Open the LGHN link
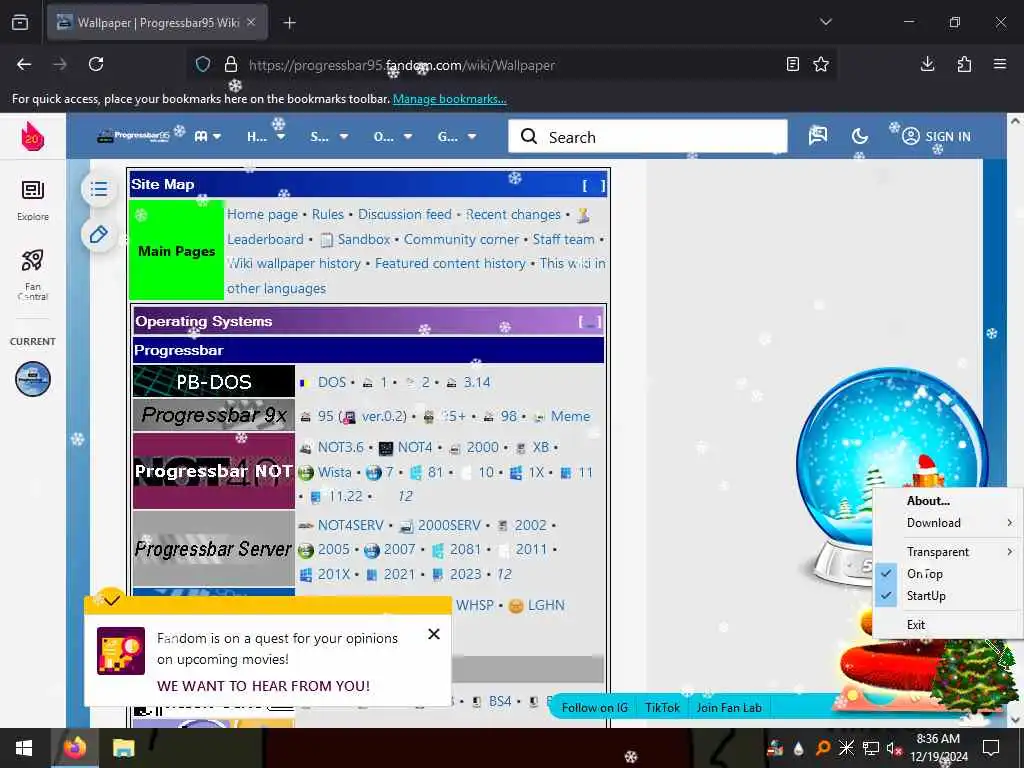 point(546,605)
